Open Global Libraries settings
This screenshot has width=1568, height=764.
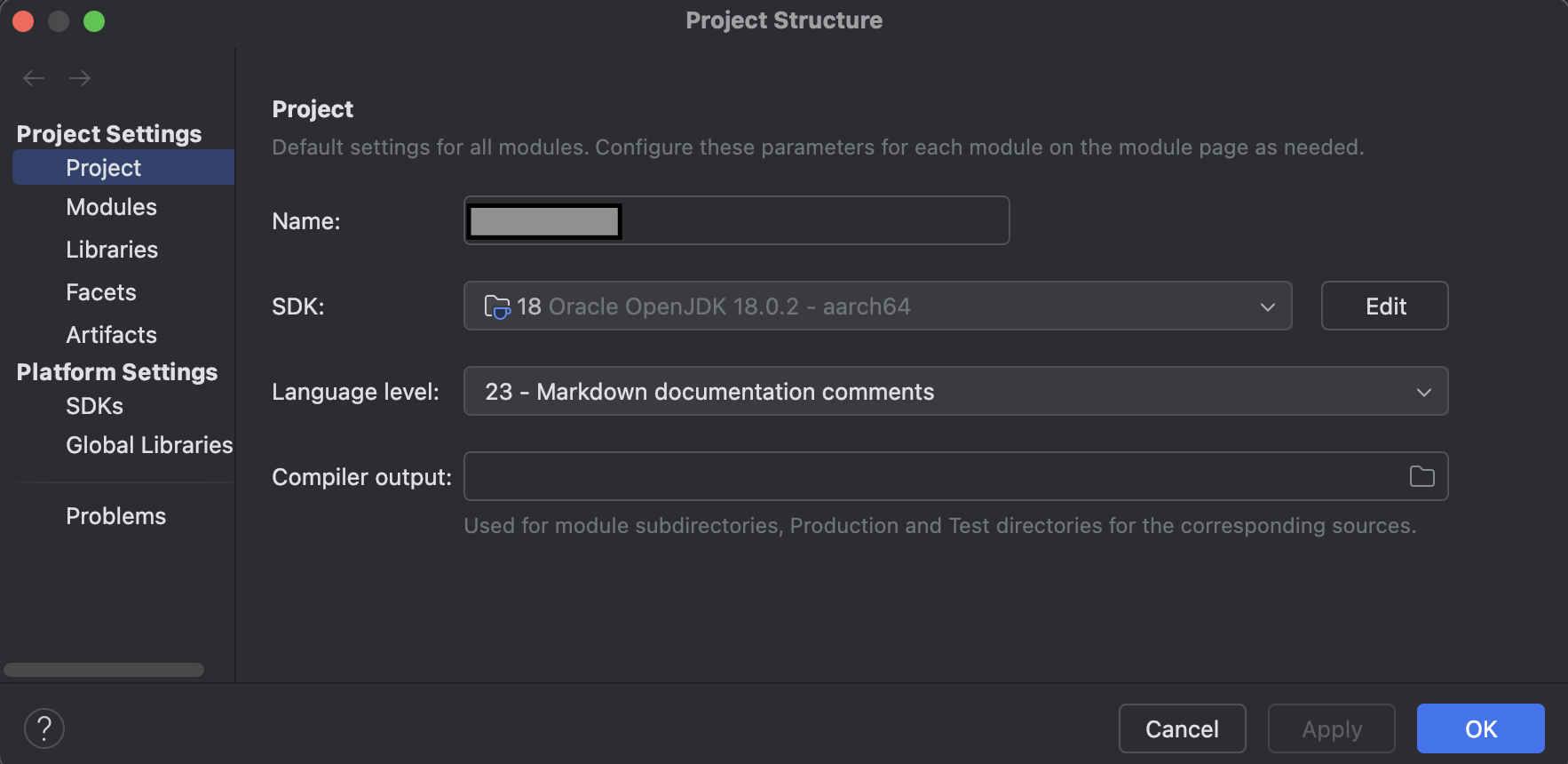(x=148, y=444)
